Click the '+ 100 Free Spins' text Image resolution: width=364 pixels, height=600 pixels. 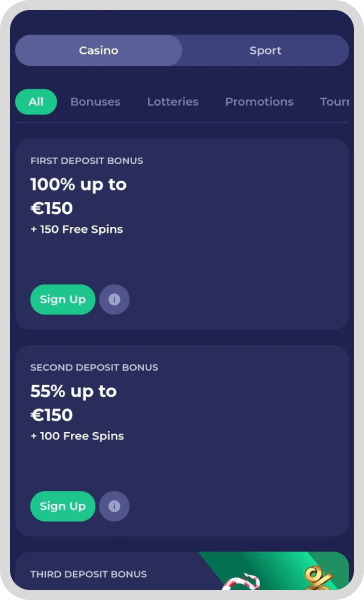coord(77,436)
